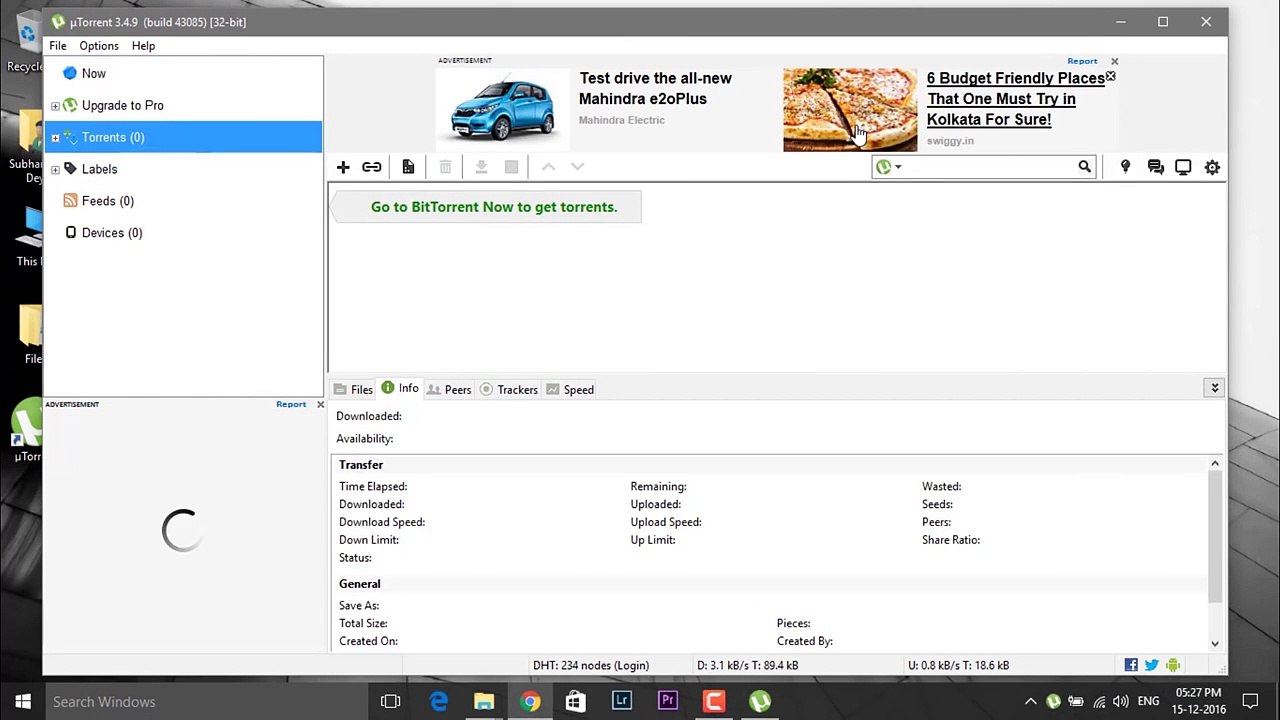Viewport: 1280px width, 720px height.
Task: Switch to the Files tab
Action: [x=353, y=389]
